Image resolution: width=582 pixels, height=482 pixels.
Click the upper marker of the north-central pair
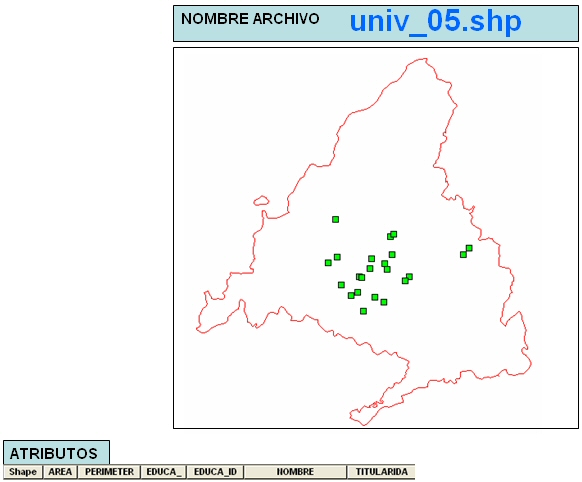coord(394,234)
